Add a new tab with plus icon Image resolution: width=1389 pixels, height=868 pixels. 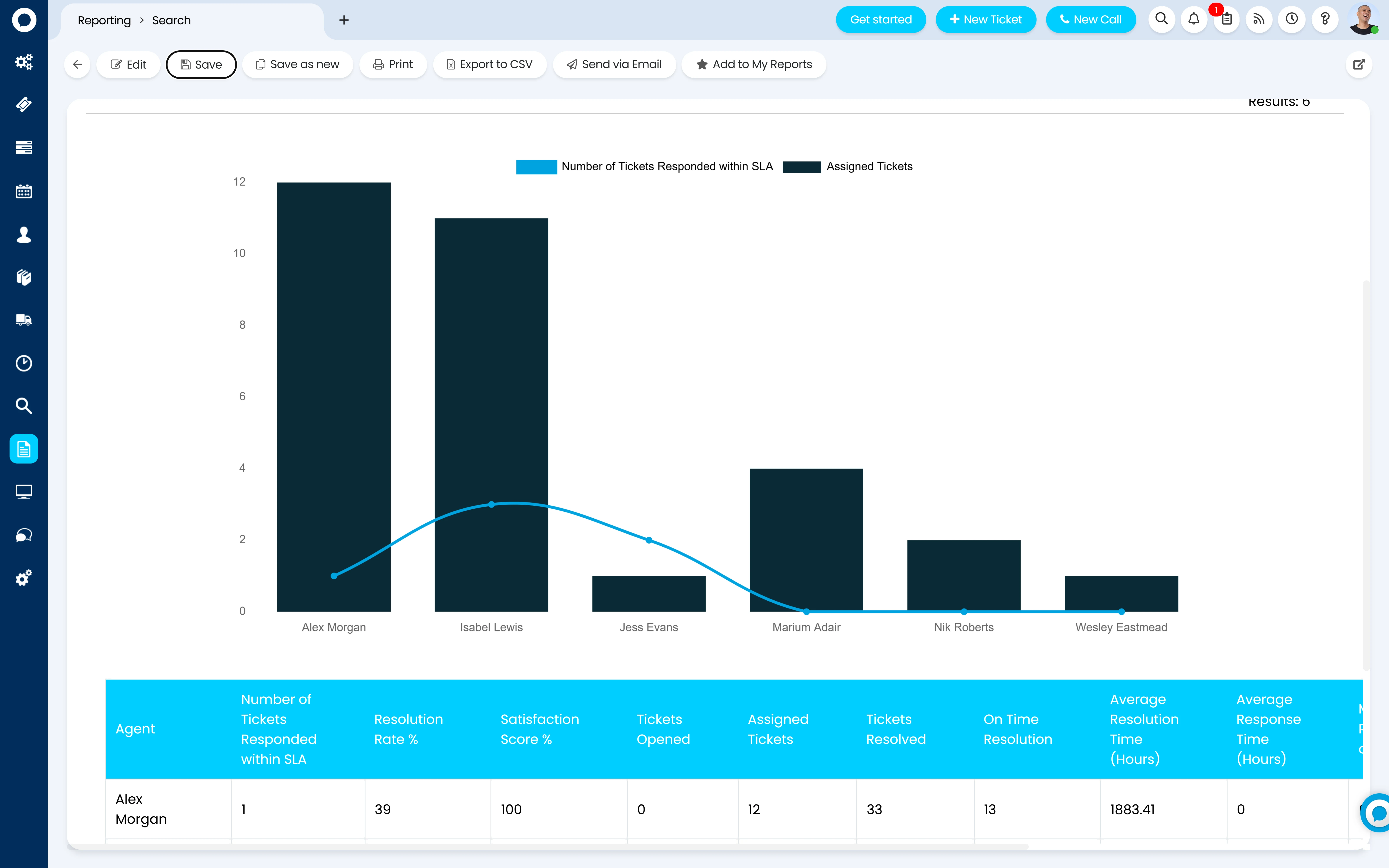tap(344, 20)
